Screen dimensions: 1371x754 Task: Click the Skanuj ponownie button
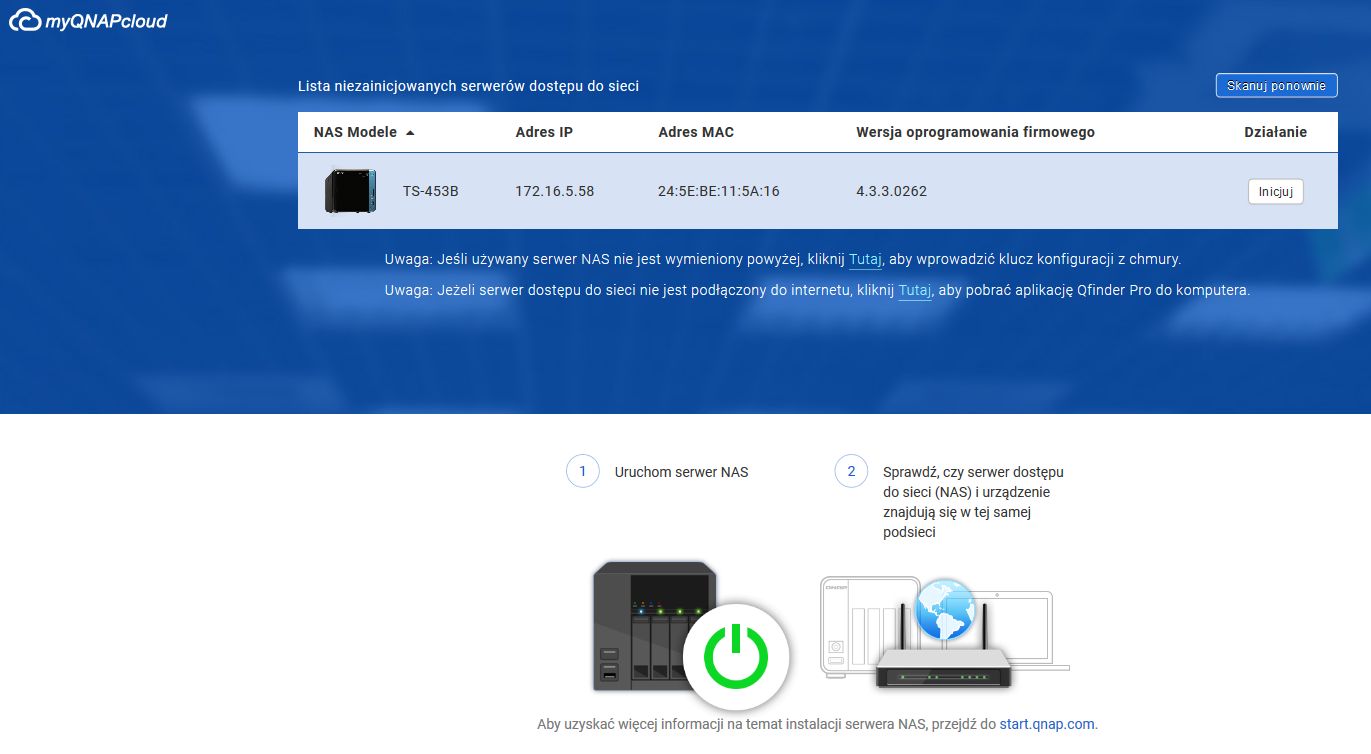pos(1277,86)
